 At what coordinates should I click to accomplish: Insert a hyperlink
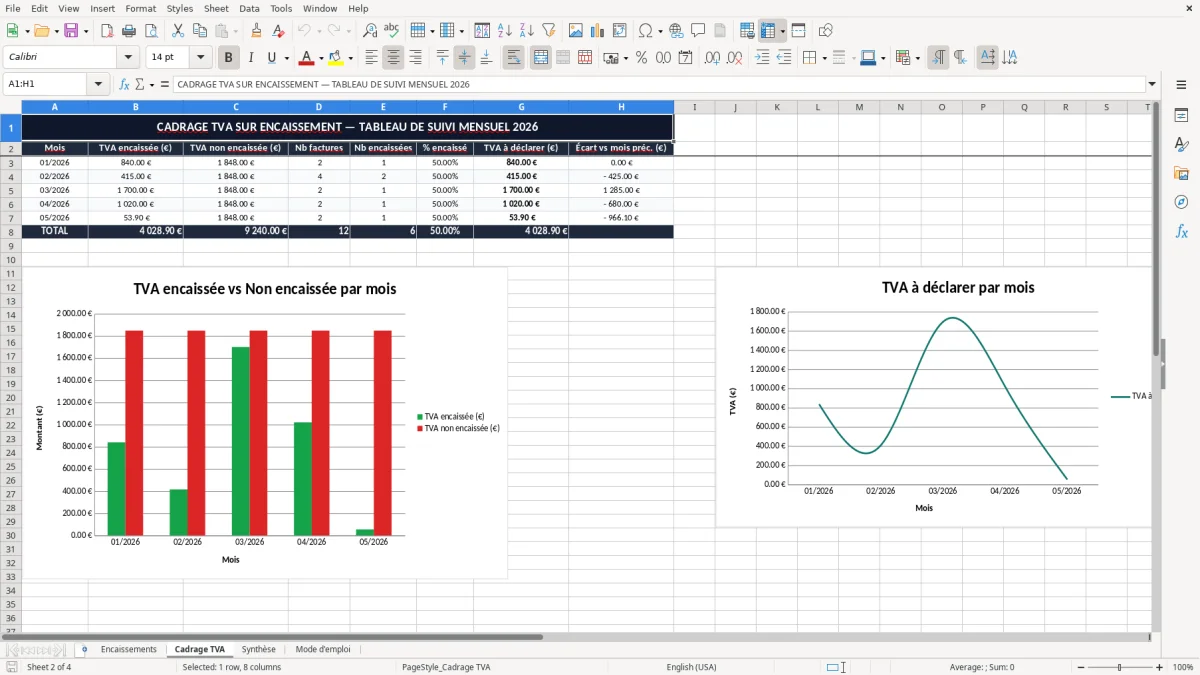coord(676,31)
